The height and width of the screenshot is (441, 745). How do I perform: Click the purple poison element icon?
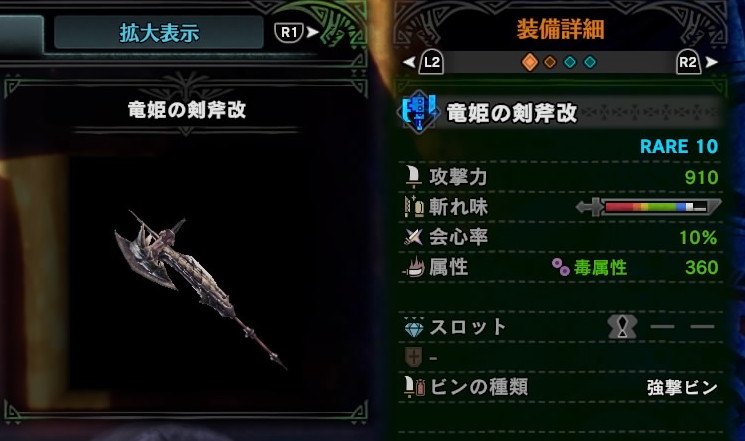click(x=561, y=267)
